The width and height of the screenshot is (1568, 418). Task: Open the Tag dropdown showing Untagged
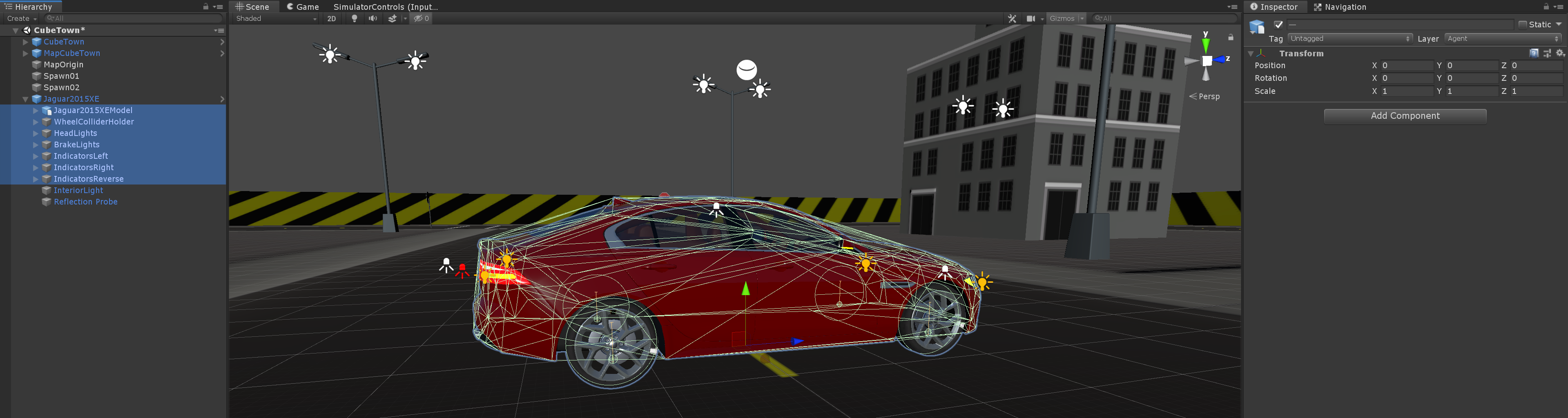1349,39
